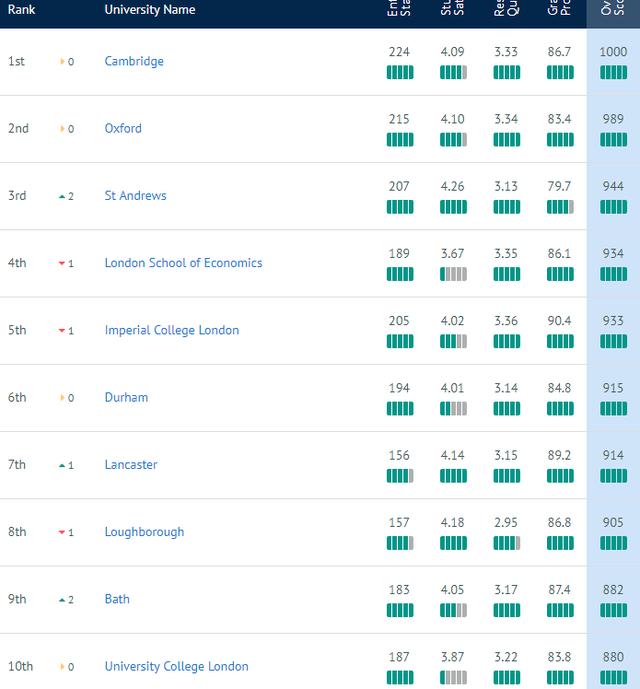The height and width of the screenshot is (689, 640).
Task: Click Oxford research quality value 3.34
Action: 506,119
